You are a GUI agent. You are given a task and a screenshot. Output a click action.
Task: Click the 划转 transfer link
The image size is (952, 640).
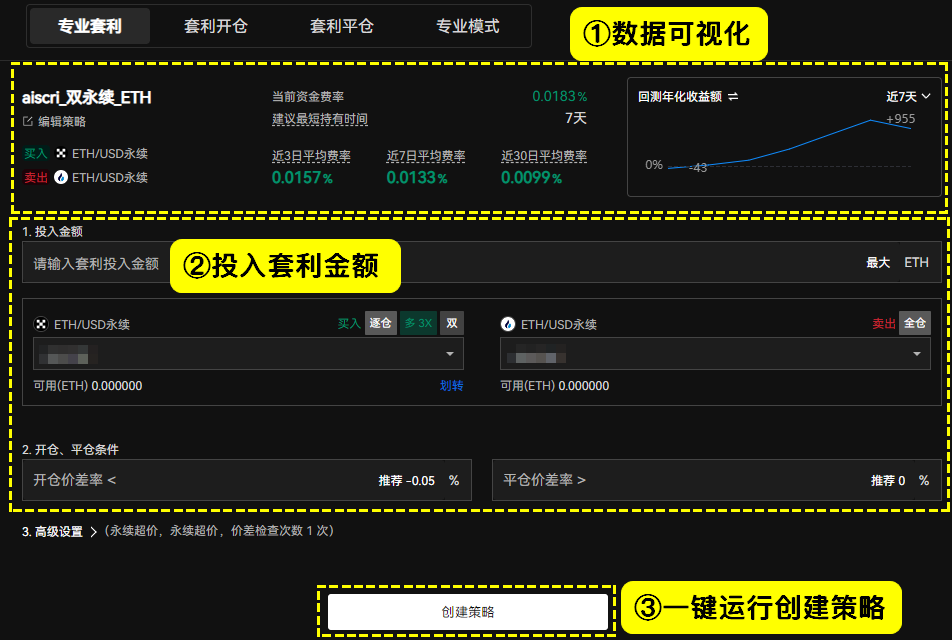click(x=451, y=386)
